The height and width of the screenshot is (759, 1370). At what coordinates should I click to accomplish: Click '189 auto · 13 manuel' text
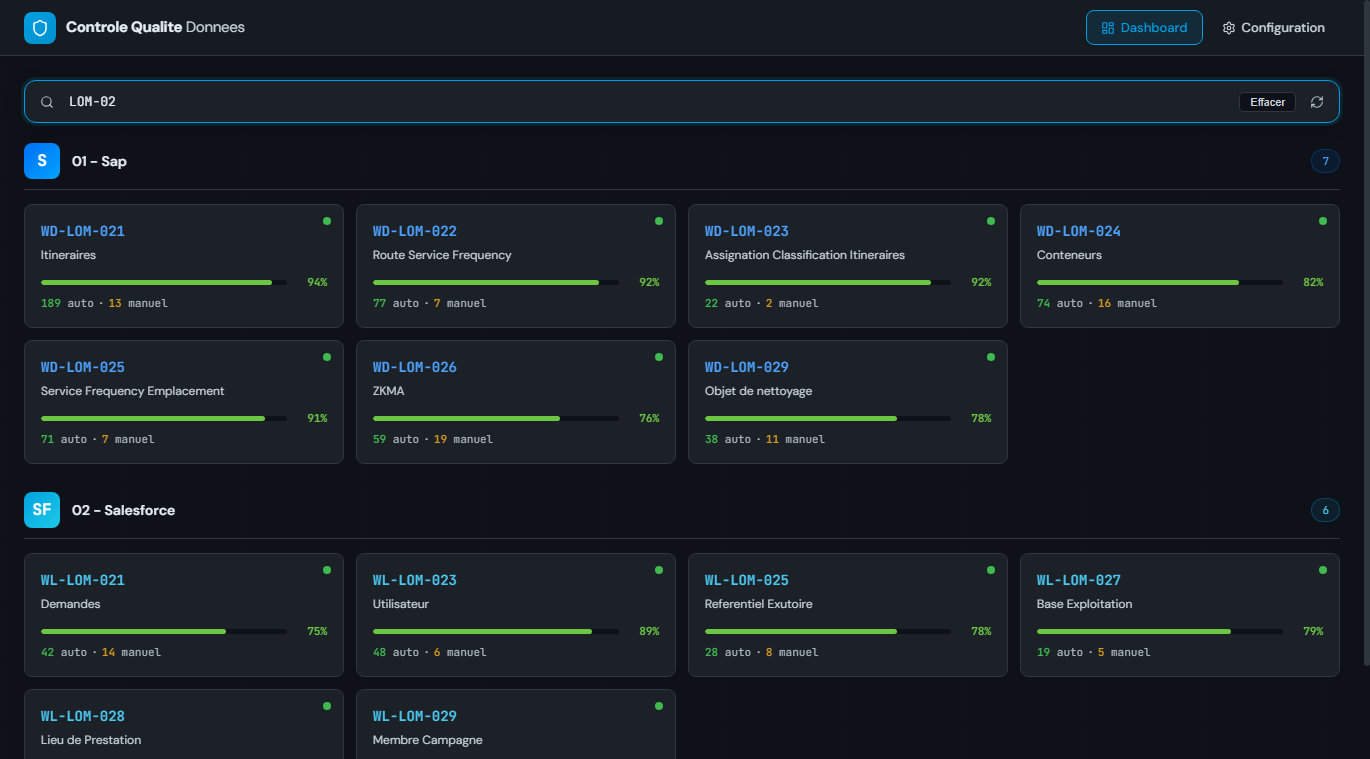(x=104, y=303)
